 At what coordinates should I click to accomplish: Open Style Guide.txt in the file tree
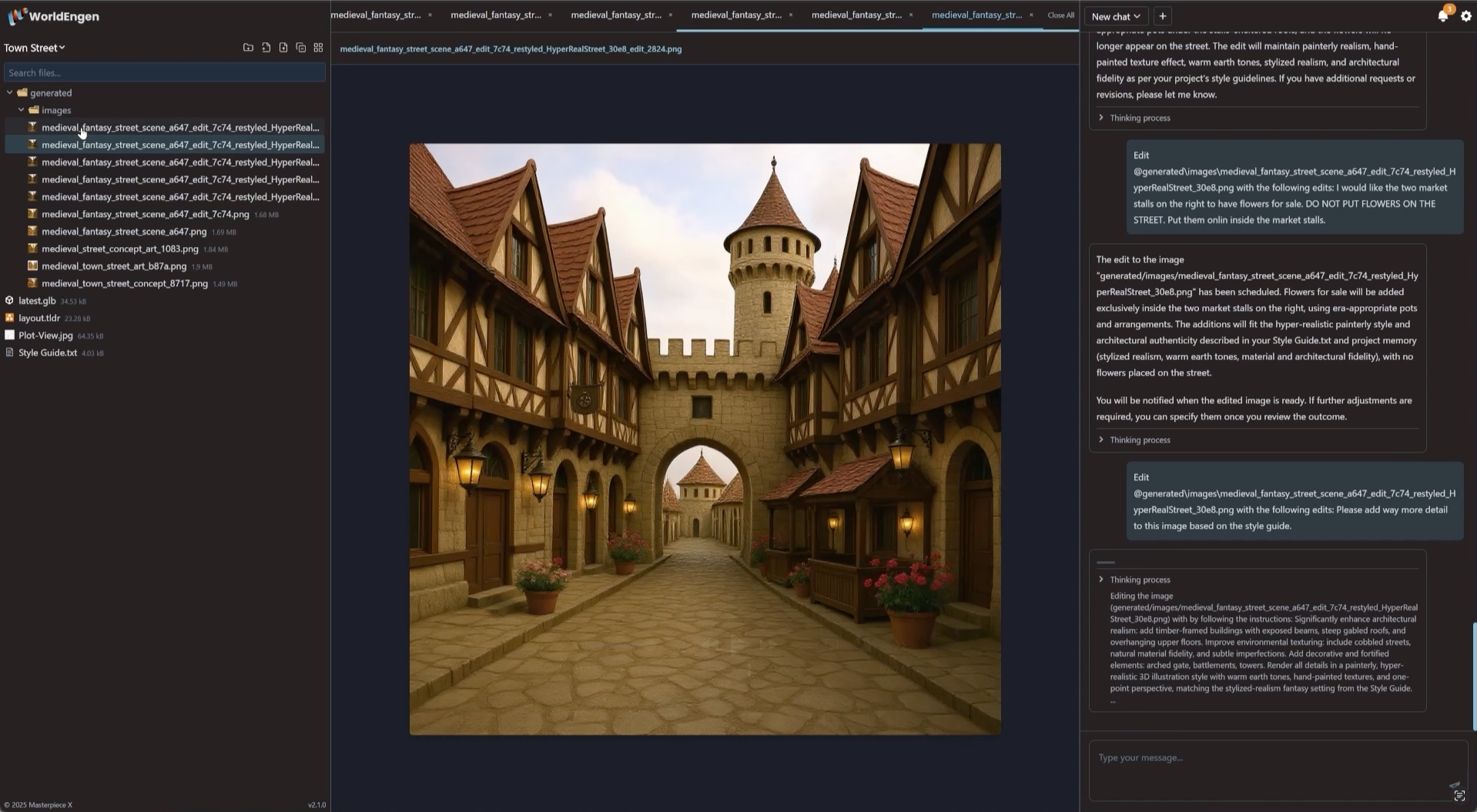coord(48,353)
